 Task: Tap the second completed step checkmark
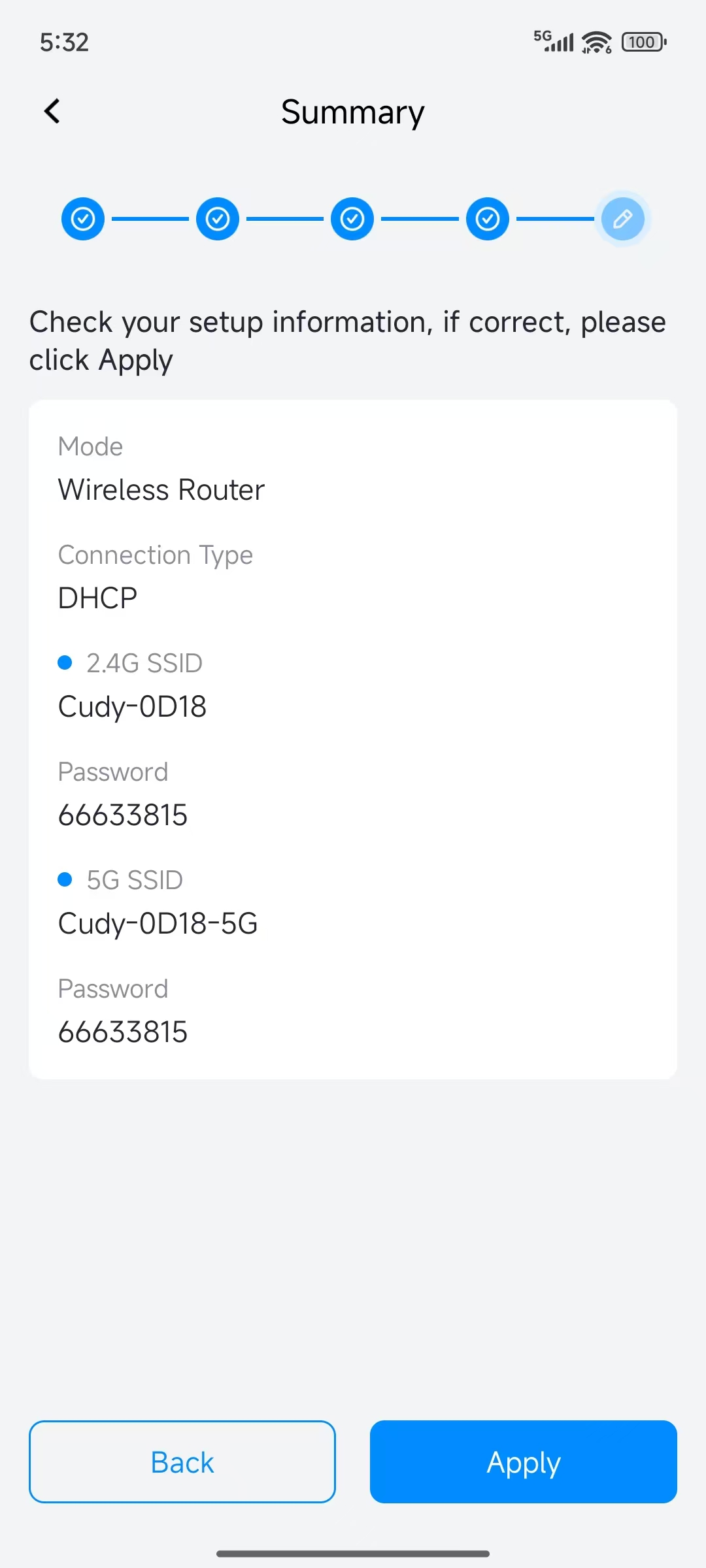click(218, 219)
